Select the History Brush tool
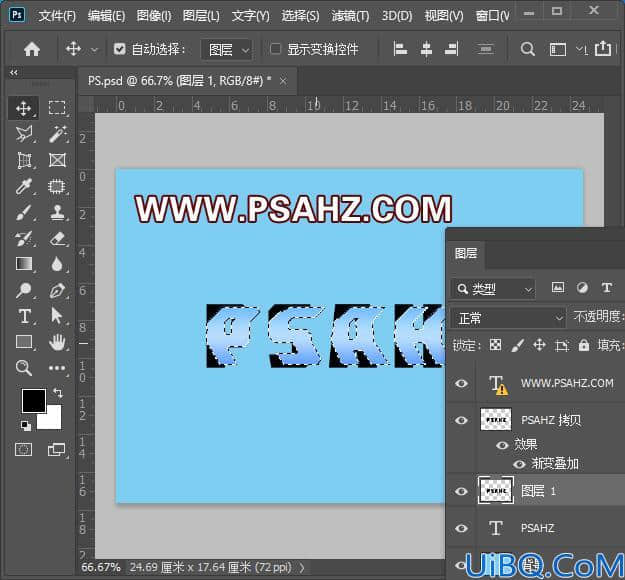625x580 pixels. (x=24, y=238)
